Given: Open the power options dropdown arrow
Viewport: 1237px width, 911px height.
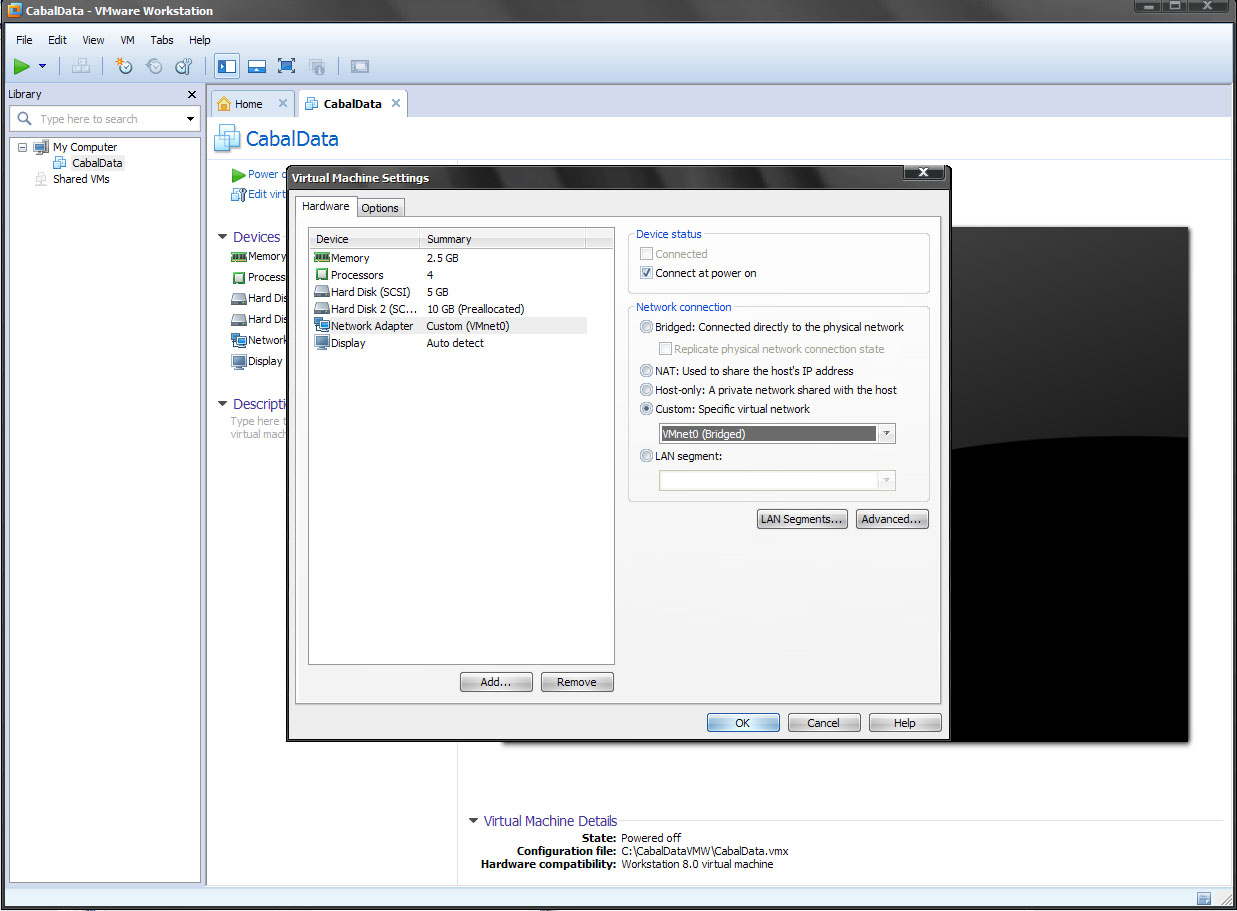Looking at the screenshot, I should [42, 66].
